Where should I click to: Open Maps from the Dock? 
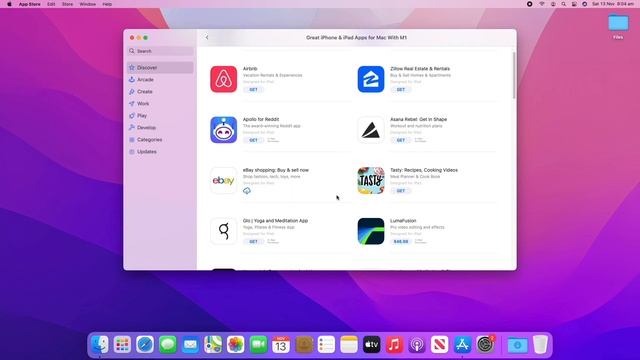point(213,345)
